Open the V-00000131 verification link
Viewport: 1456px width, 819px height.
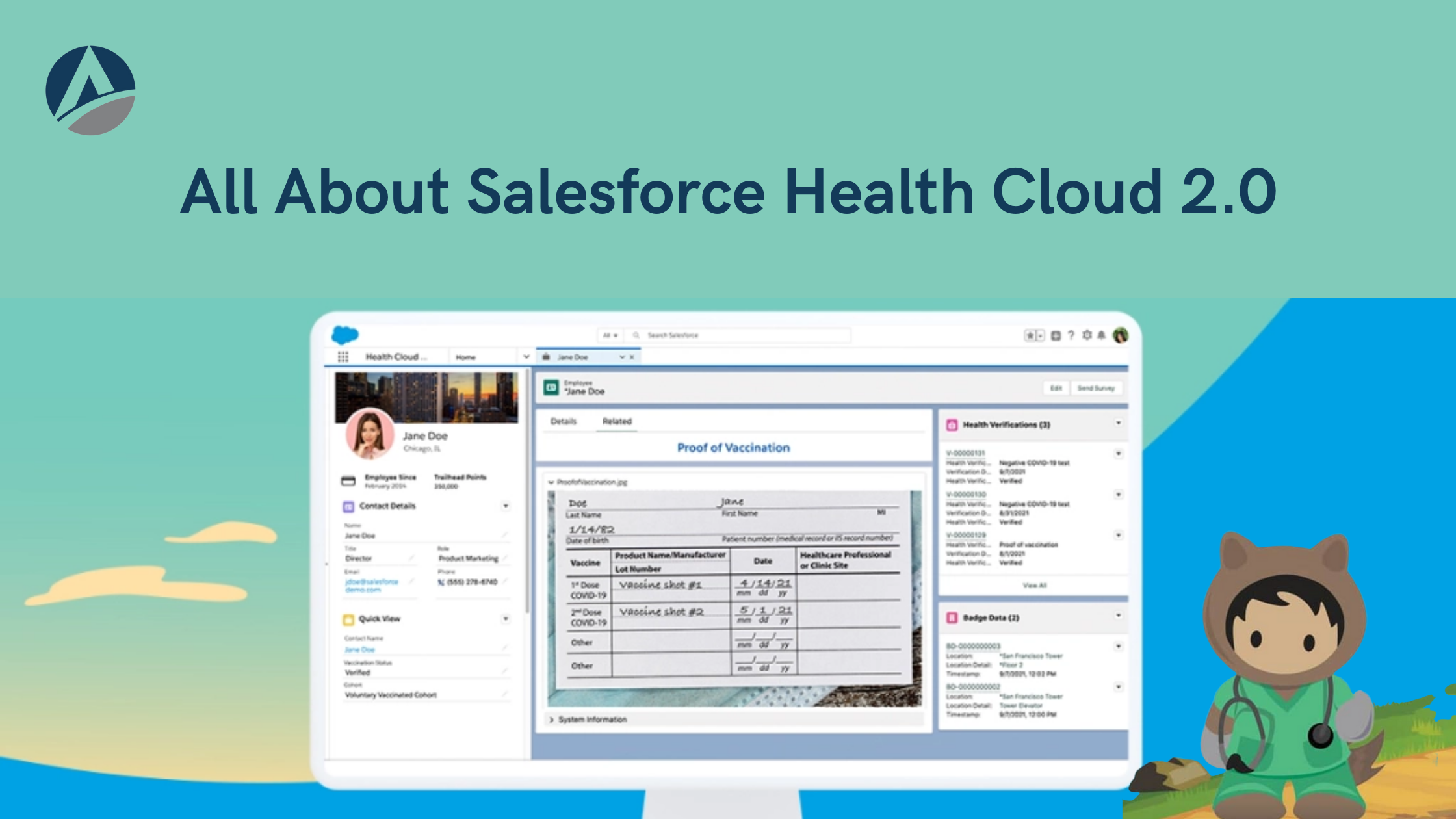click(x=966, y=454)
